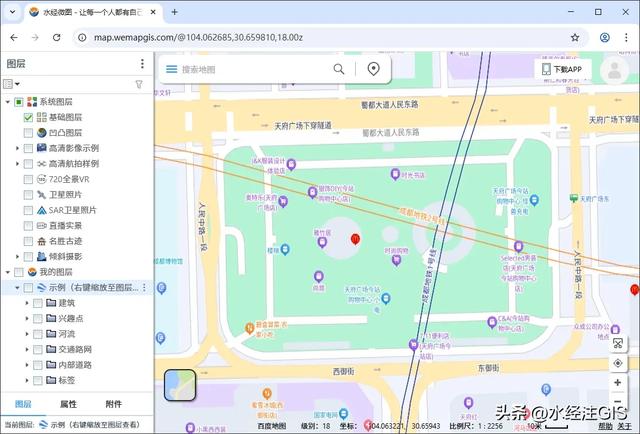This screenshot has width=640, height=434.
Task: Click the user avatar icon on map
Action: click(x=614, y=70)
